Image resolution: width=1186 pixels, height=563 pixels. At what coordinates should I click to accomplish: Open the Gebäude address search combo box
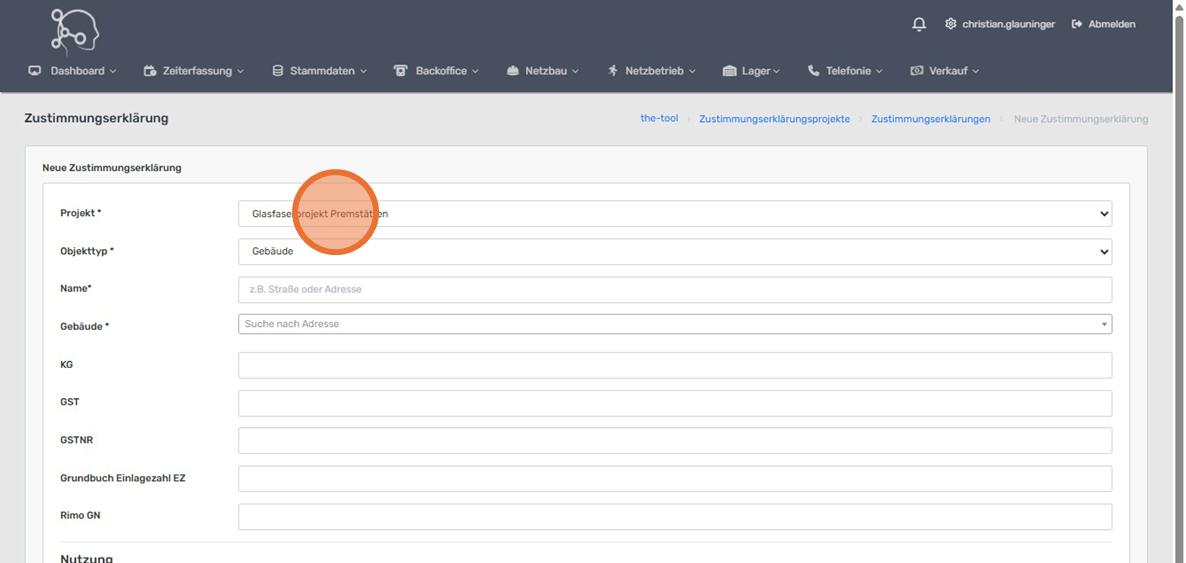click(674, 324)
